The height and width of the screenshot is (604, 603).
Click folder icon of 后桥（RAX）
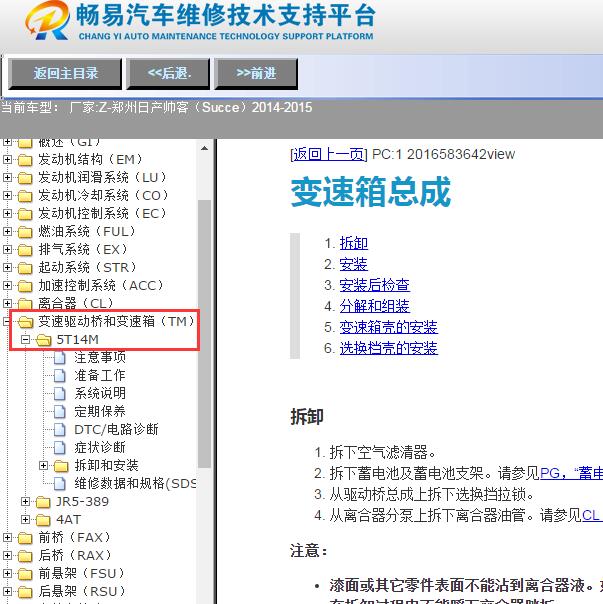[25, 555]
